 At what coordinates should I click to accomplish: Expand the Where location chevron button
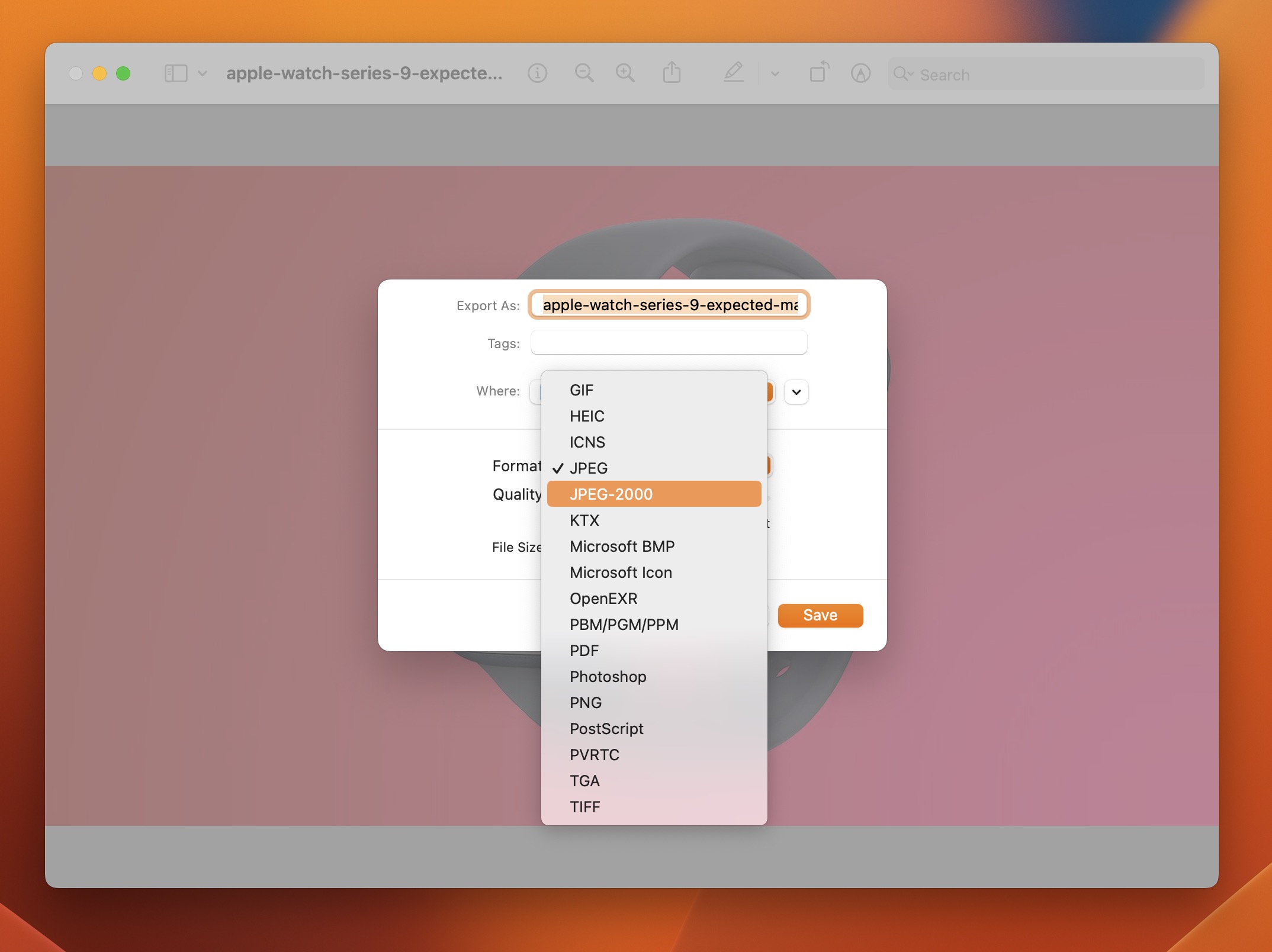coord(796,392)
